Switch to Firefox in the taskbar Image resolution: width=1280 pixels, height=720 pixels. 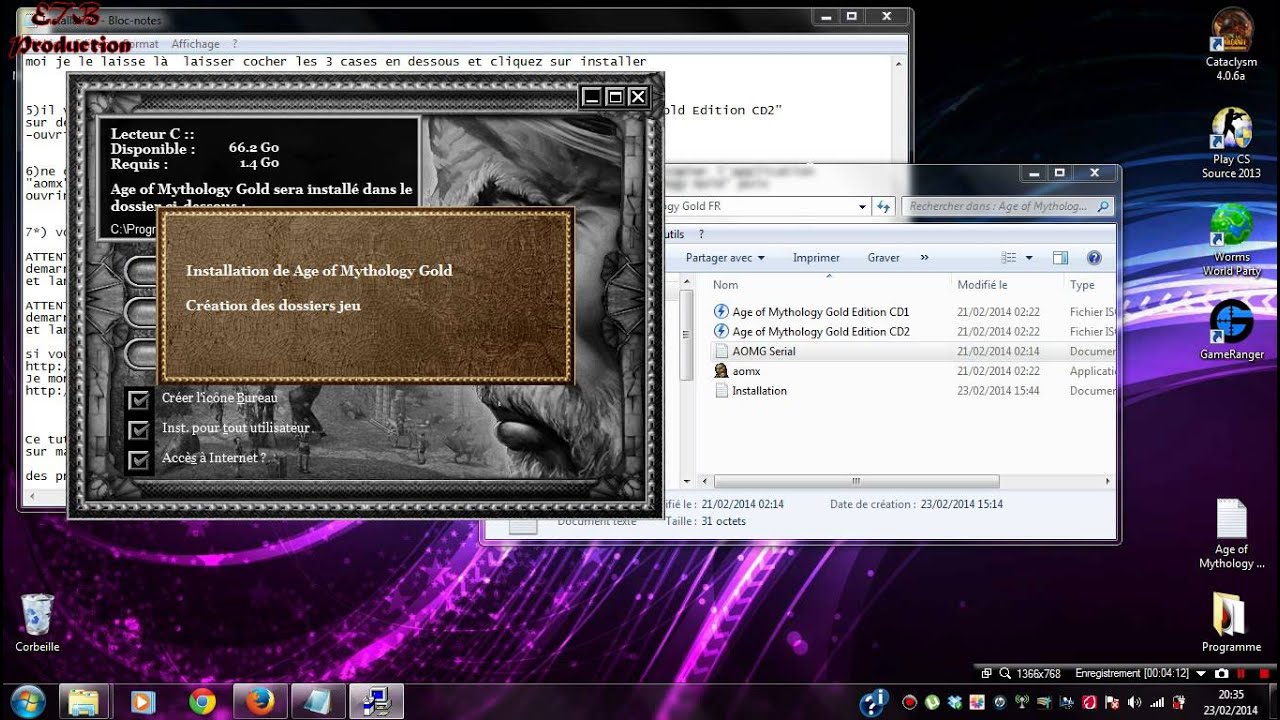260,701
